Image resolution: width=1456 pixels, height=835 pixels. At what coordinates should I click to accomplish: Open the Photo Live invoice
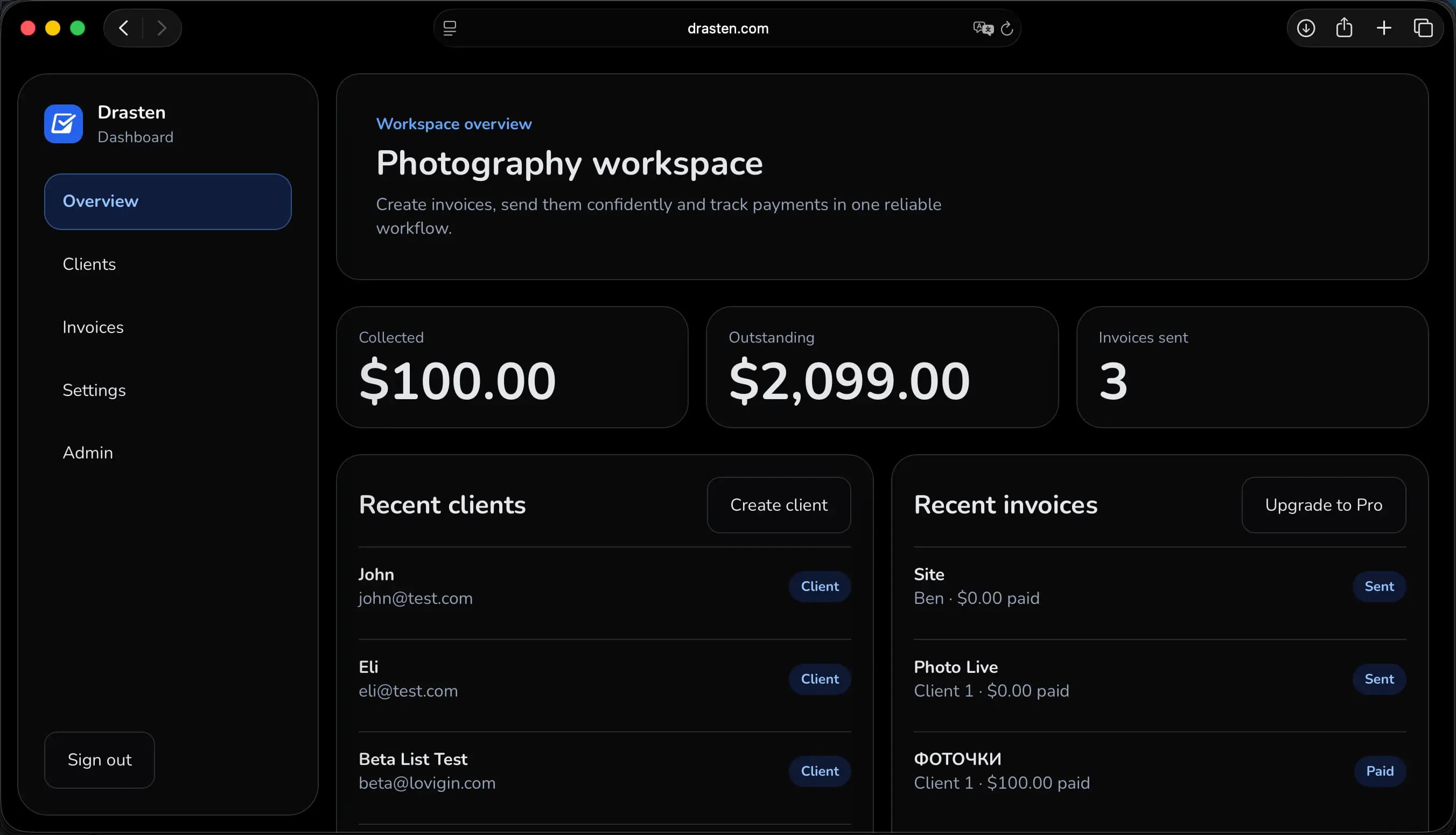coord(1160,686)
